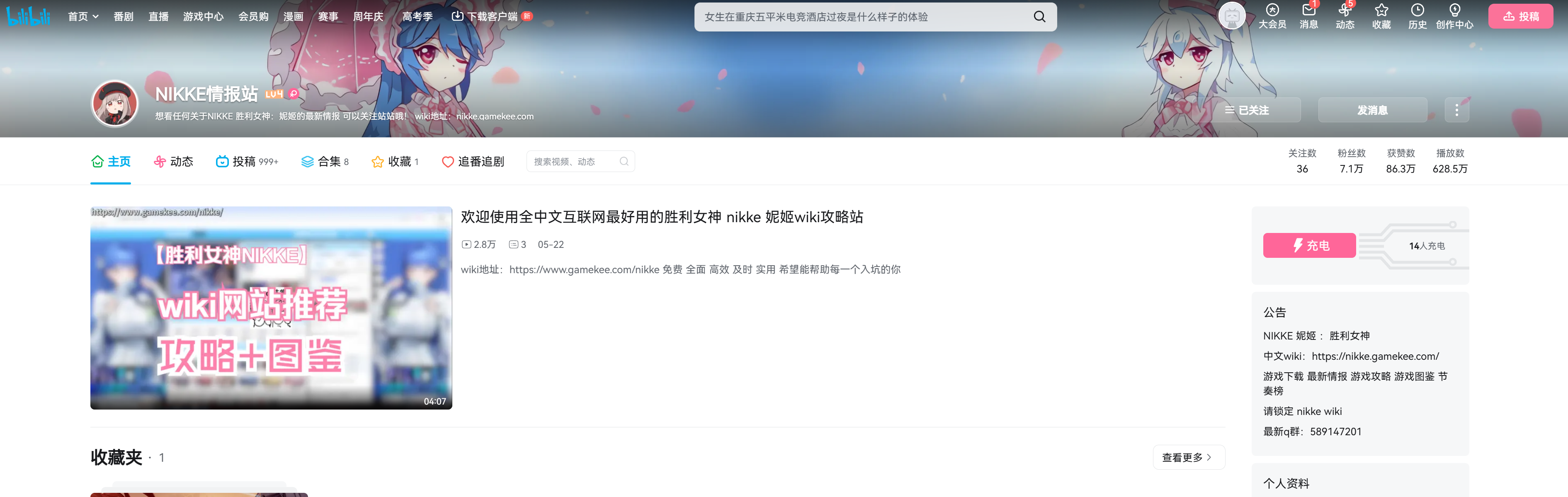This screenshot has height=497, width=1568.
Task: Open 游戏中心 in top navigation
Action: click(203, 17)
